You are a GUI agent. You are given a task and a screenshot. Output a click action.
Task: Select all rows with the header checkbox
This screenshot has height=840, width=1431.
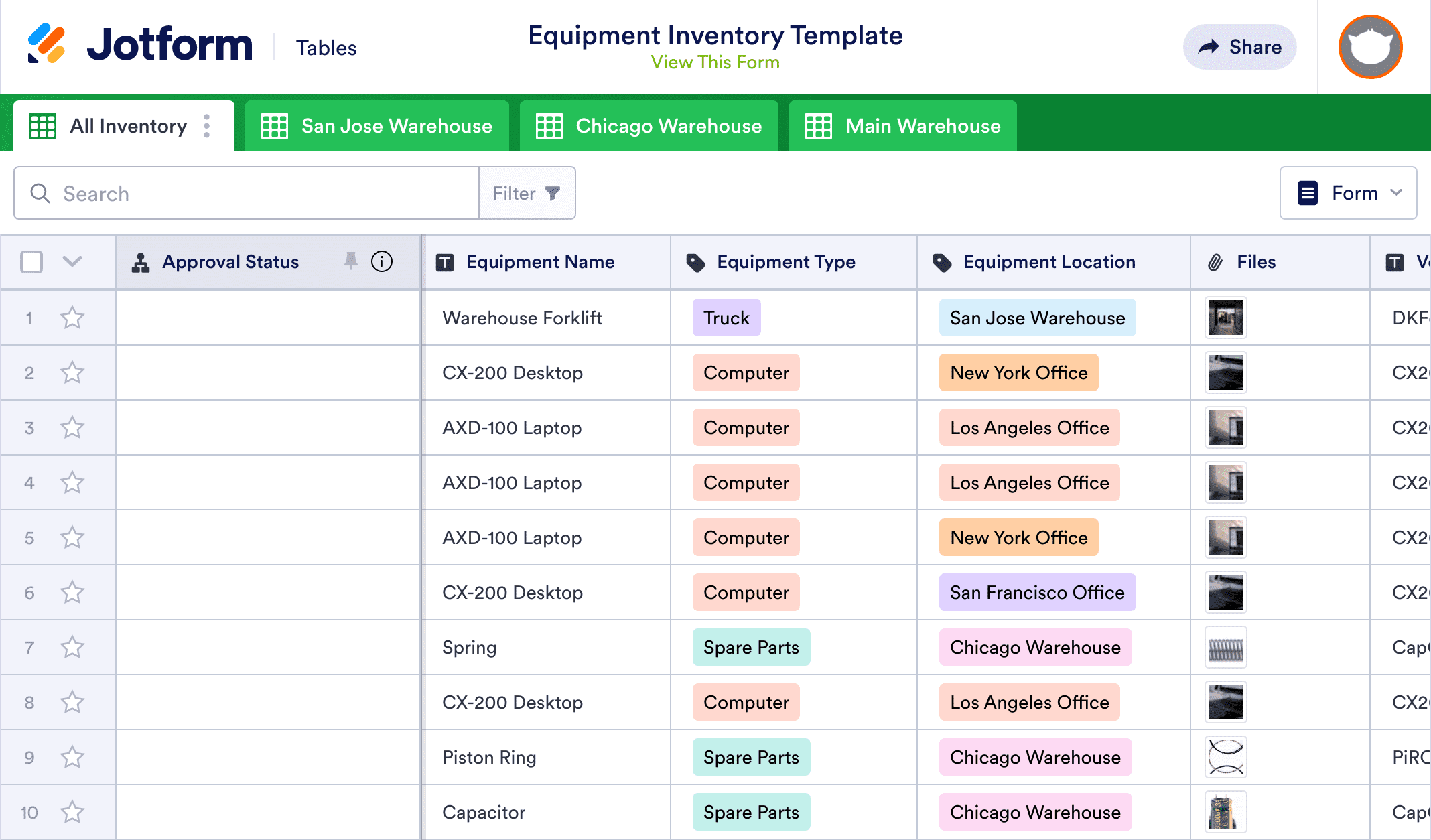(30, 262)
